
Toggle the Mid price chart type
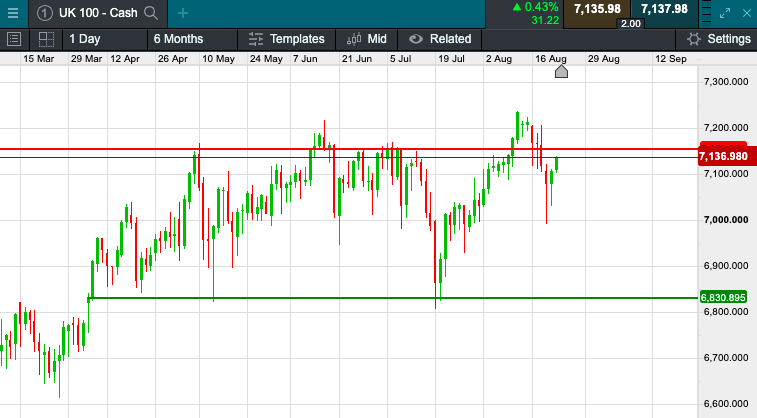pyautogui.click(x=367, y=39)
